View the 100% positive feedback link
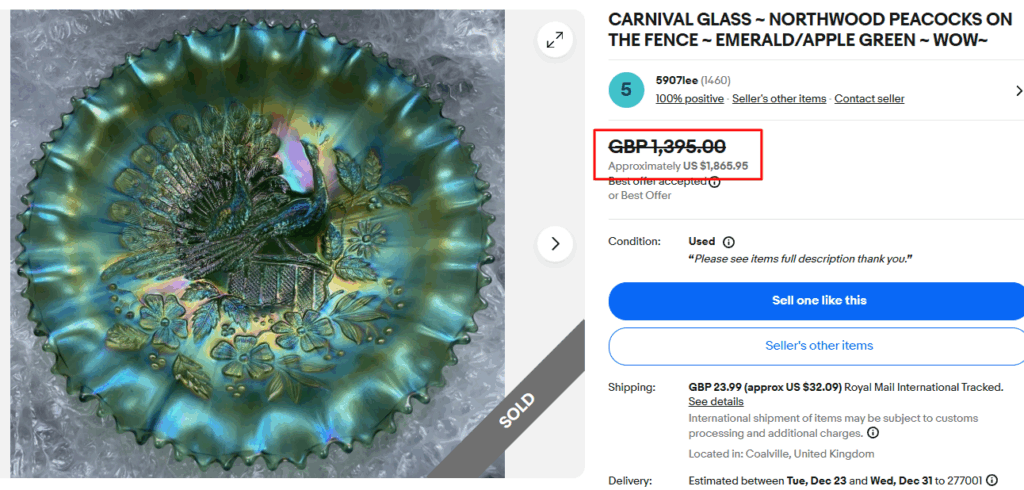 [x=689, y=98]
